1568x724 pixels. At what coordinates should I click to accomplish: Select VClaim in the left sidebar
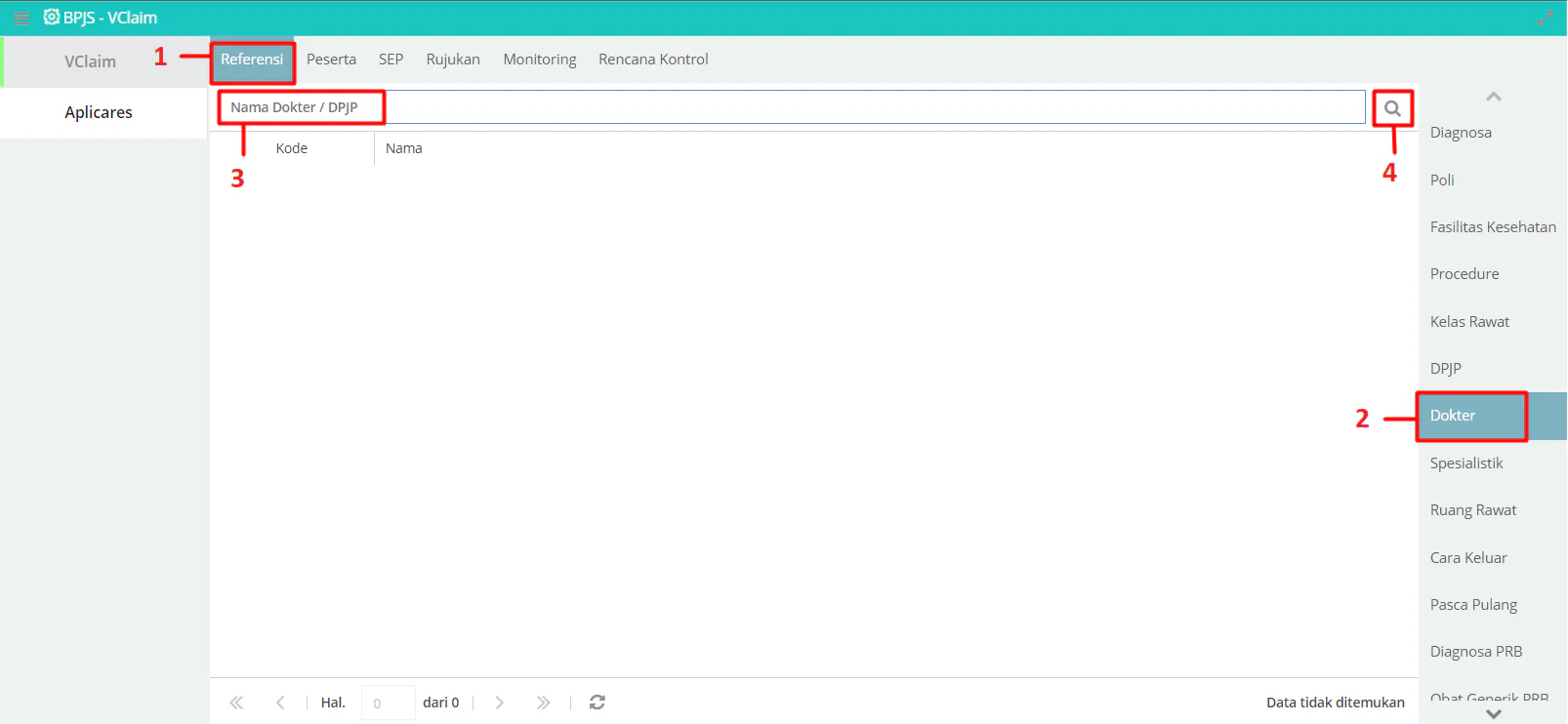pos(104,61)
